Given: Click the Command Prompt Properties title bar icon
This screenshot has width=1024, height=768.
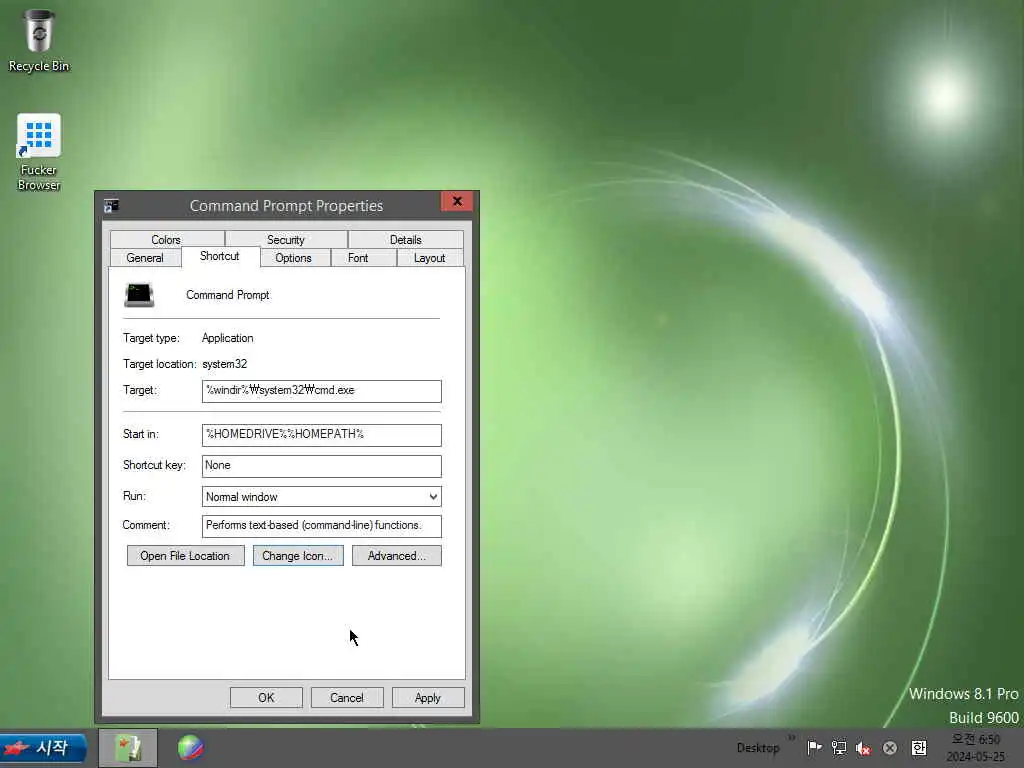Looking at the screenshot, I should [x=111, y=206].
